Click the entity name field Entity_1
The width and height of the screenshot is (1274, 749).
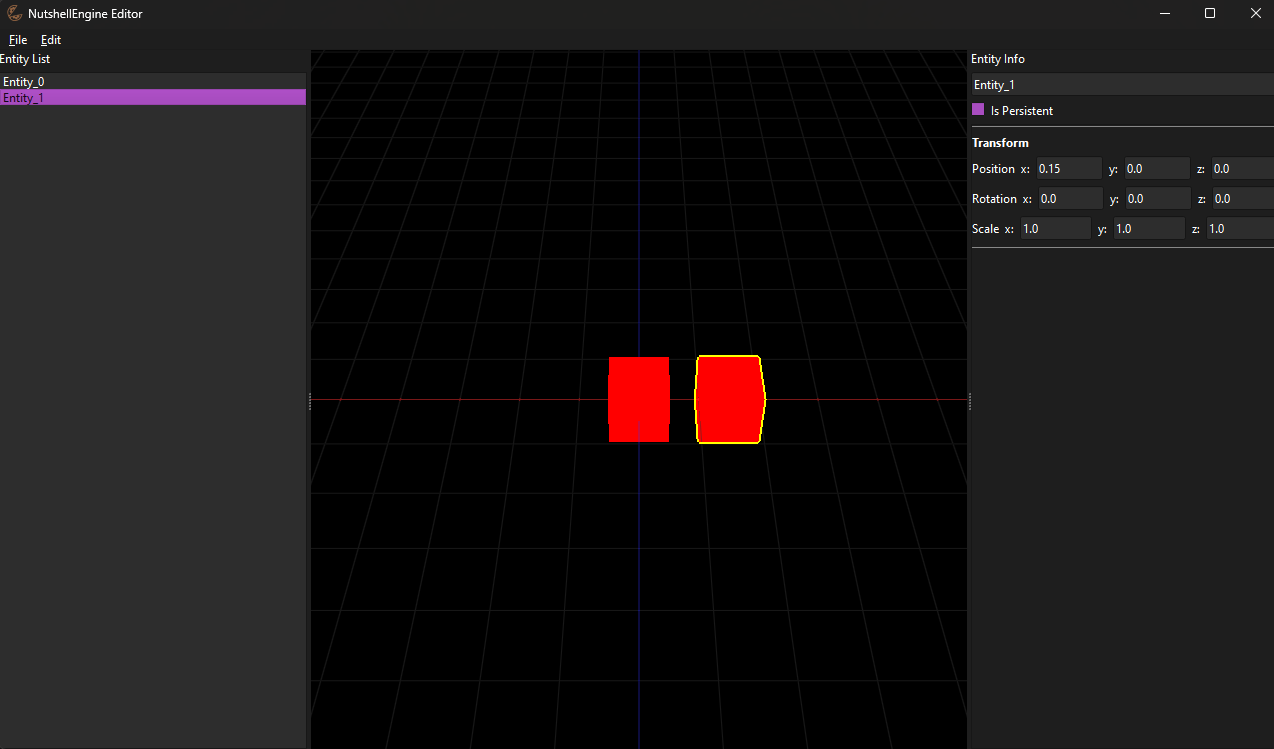pos(1122,85)
